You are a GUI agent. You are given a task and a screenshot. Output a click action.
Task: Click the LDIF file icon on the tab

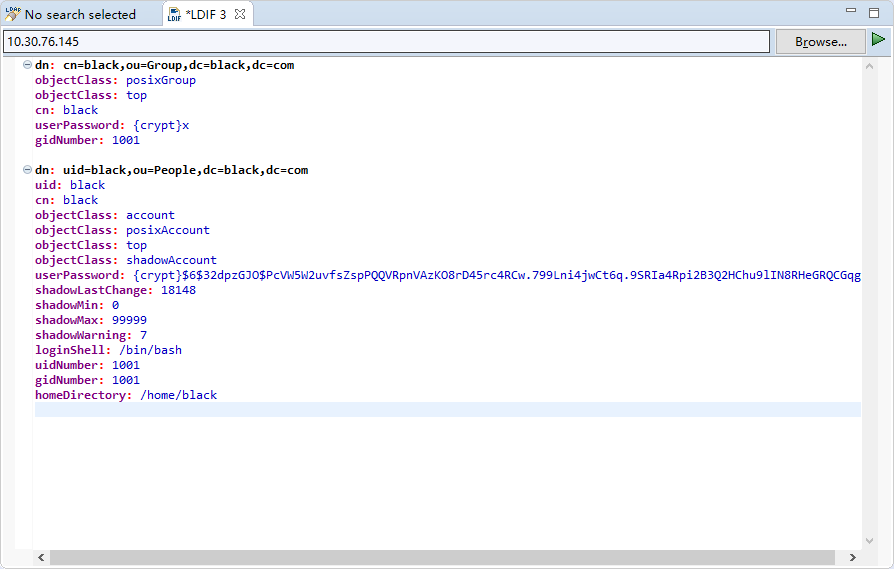pos(173,14)
